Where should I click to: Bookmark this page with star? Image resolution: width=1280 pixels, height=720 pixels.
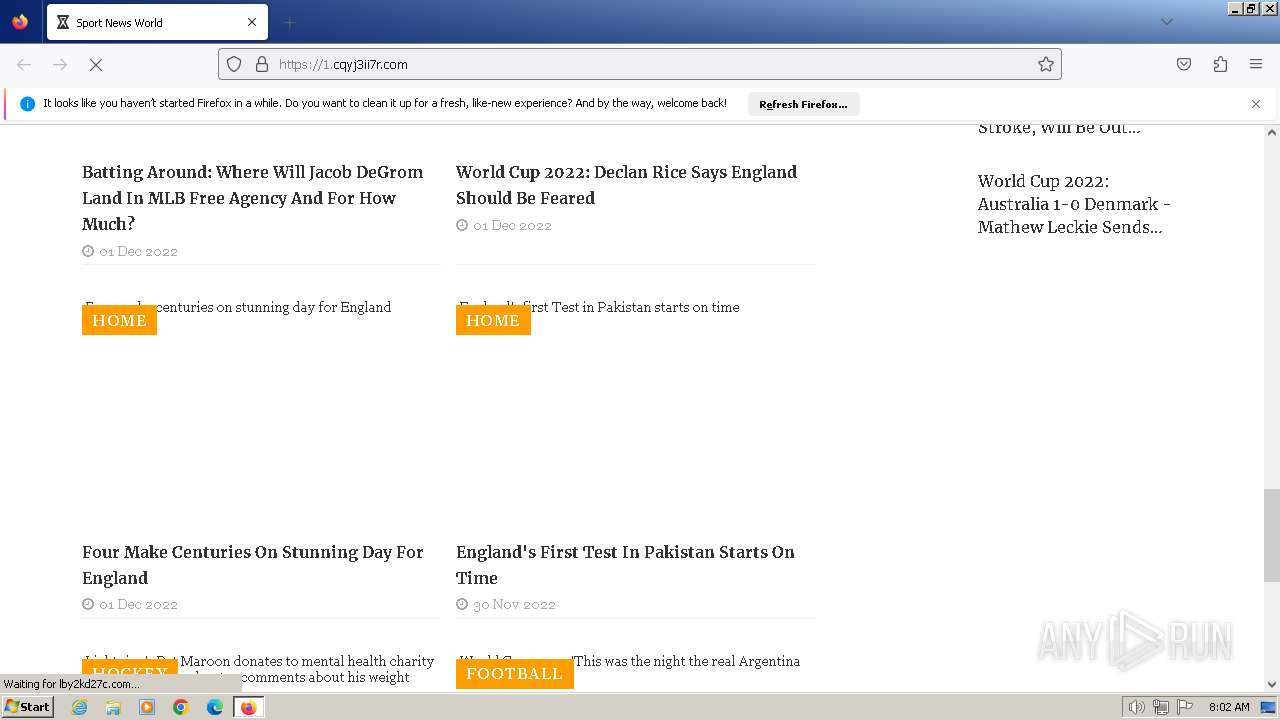coord(1046,64)
